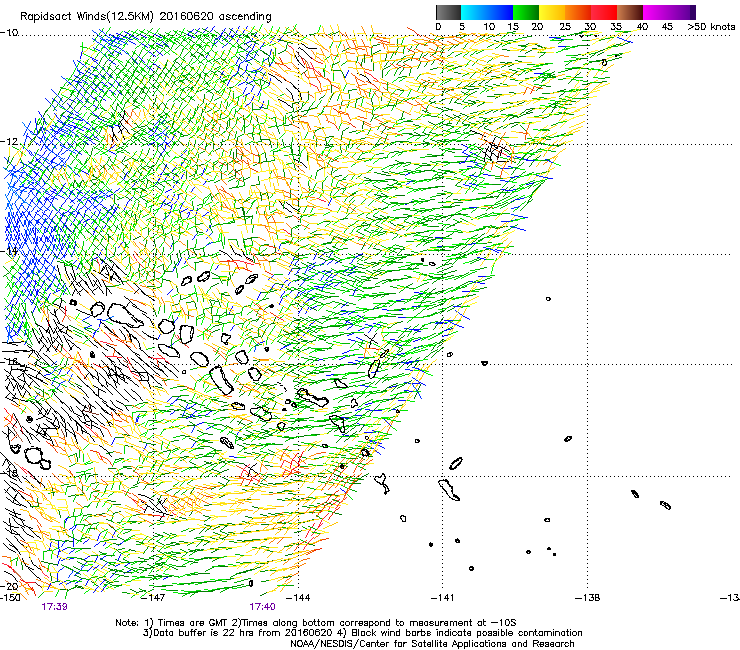
Task: Click the purple '17:39' swath time label
Action: click(x=54, y=607)
